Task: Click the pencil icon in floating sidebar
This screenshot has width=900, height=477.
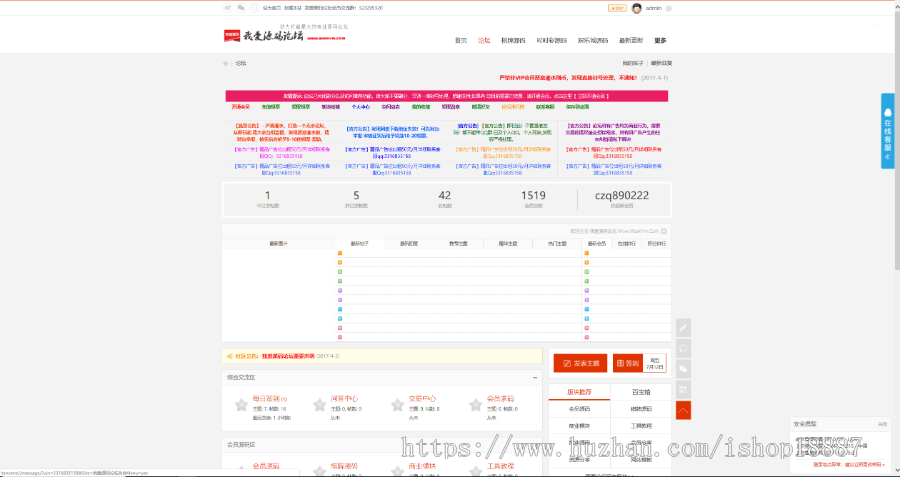Action: (683, 328)
